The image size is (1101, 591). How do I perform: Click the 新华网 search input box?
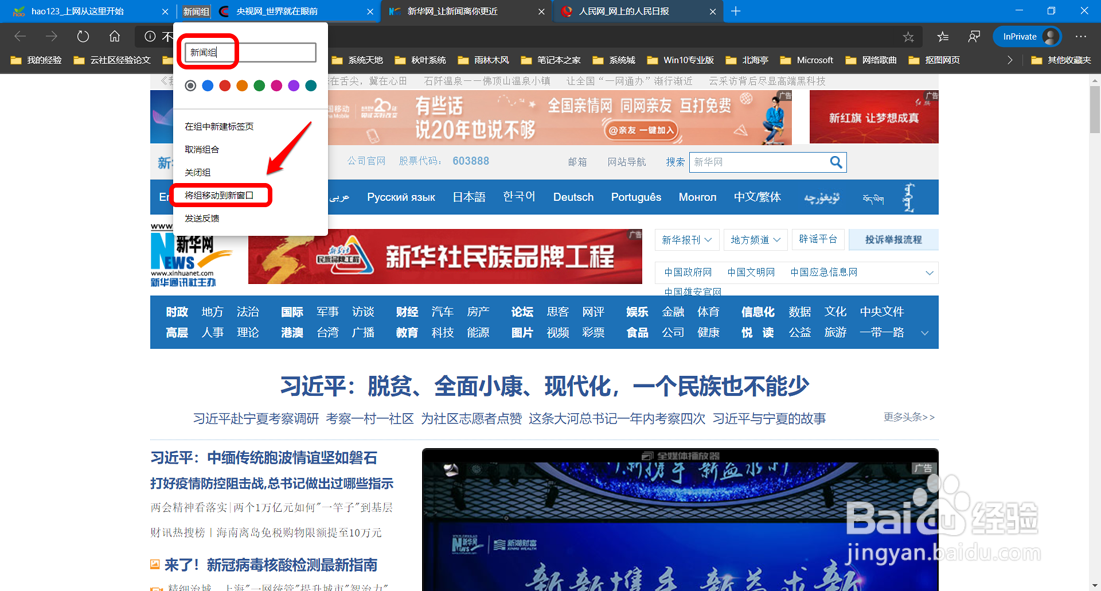click(x=758, y=161)
